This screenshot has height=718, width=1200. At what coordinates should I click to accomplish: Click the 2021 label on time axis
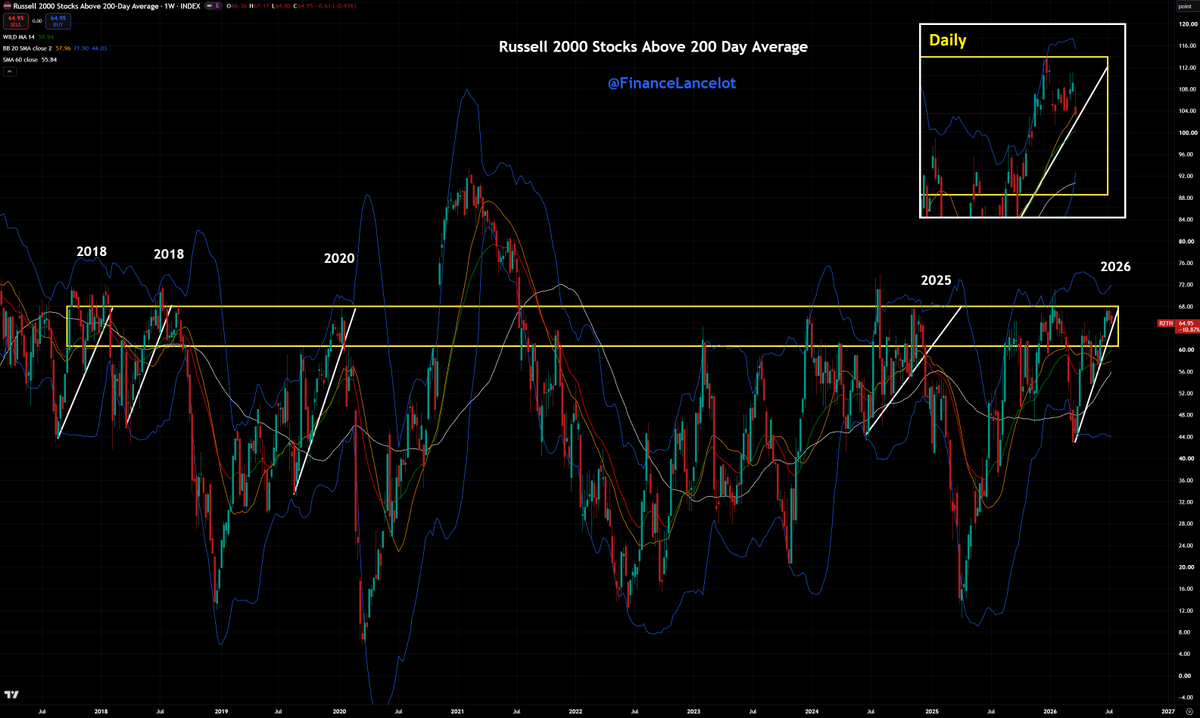(457, 710)
